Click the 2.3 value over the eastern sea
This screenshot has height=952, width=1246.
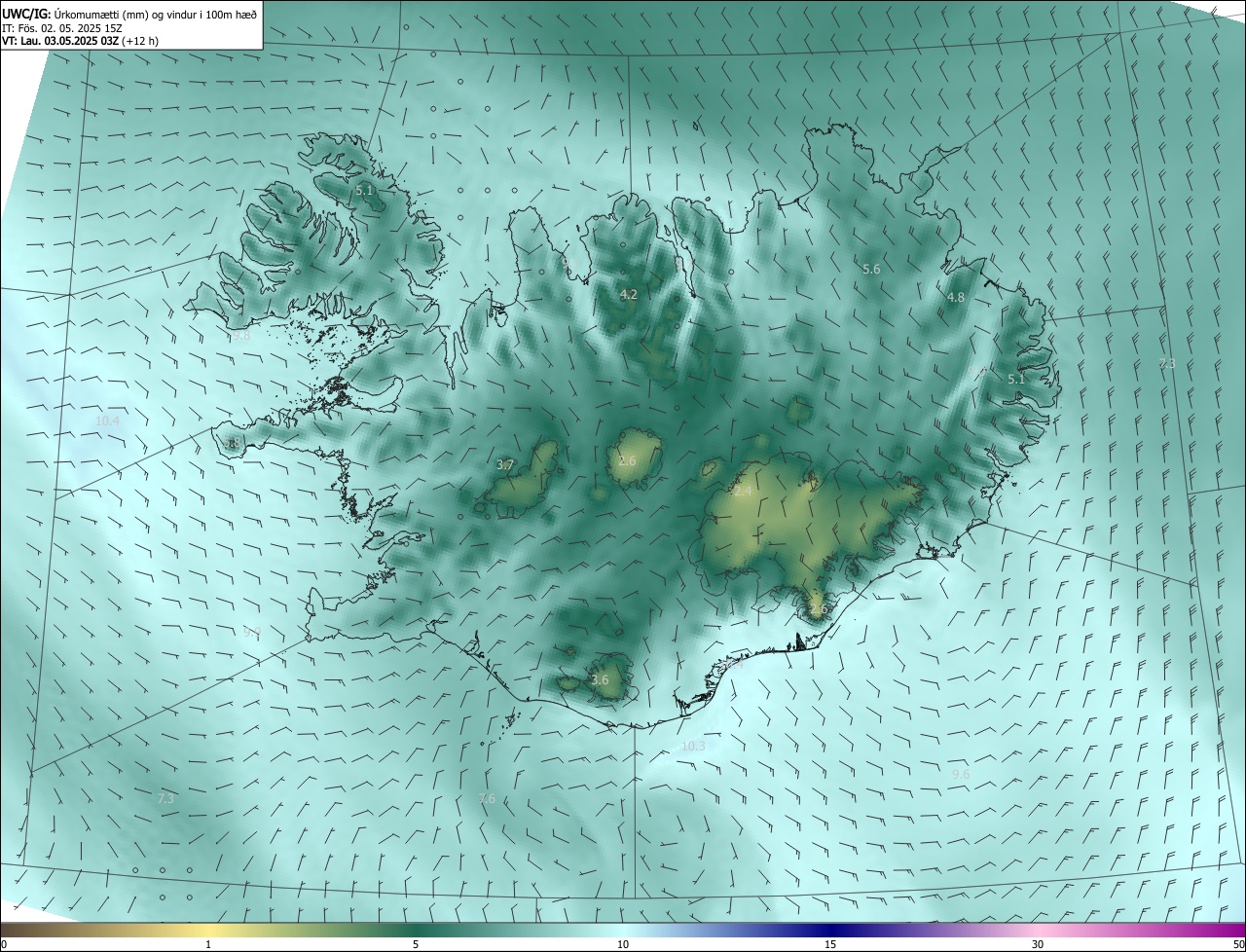[1167, 363]
